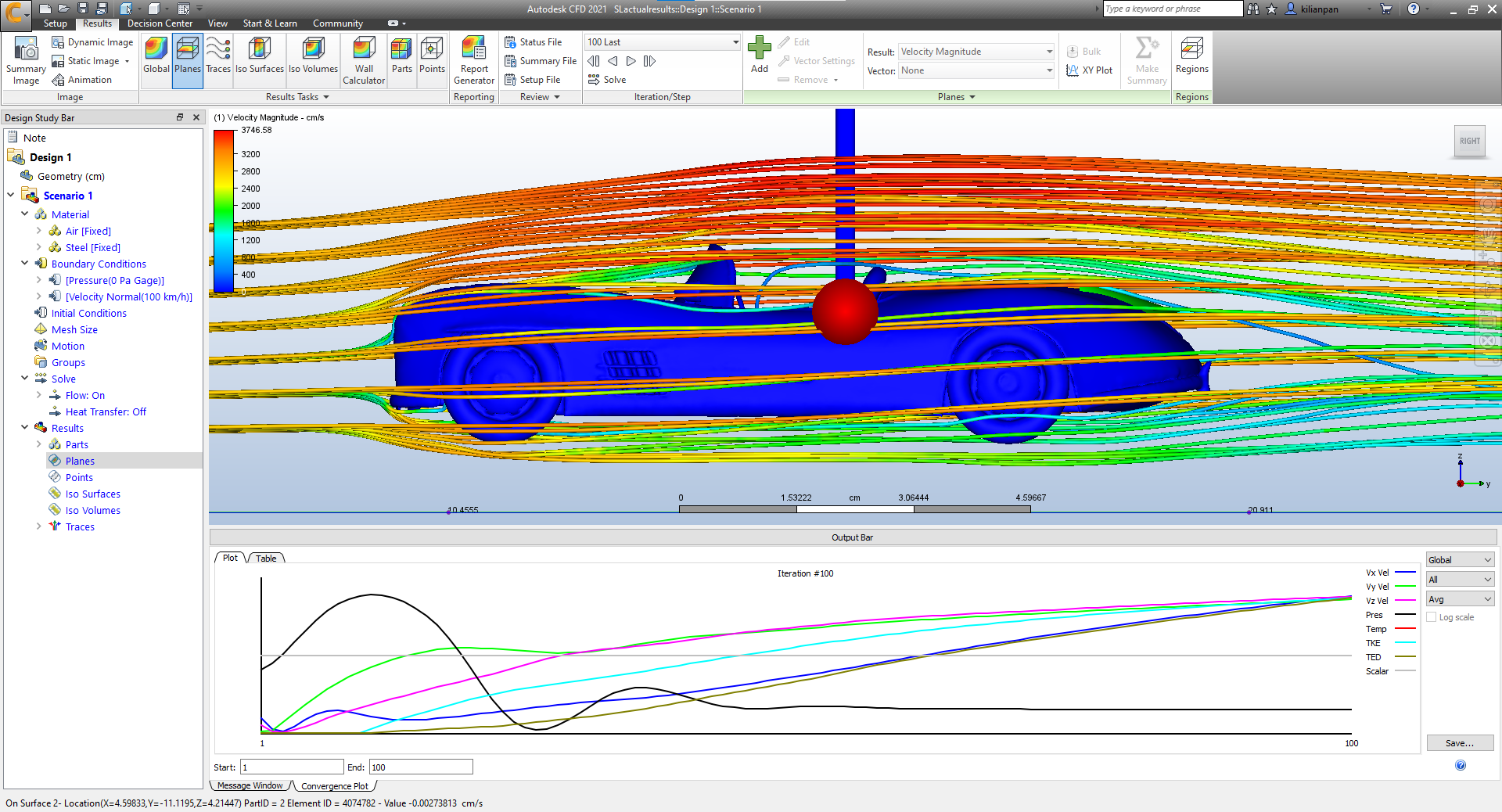Open the Iso Surfaces tool

tap(260, 56)
